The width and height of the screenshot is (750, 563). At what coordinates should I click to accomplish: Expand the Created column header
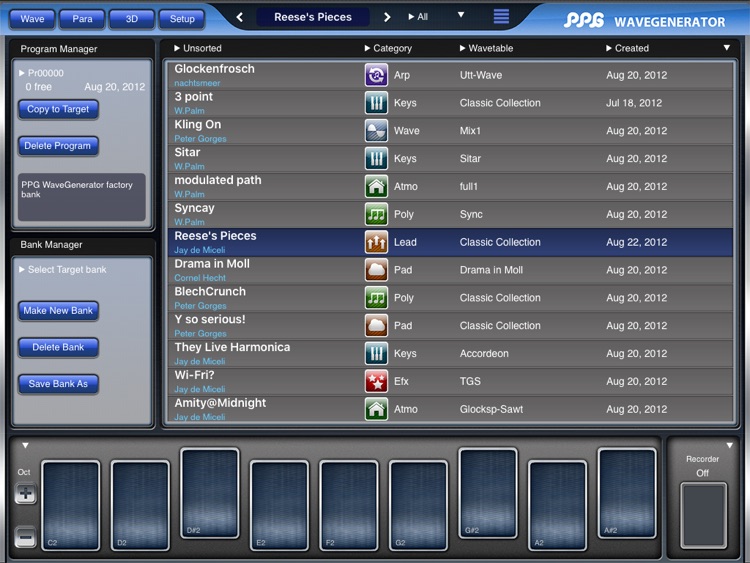(x=627, y=48)
